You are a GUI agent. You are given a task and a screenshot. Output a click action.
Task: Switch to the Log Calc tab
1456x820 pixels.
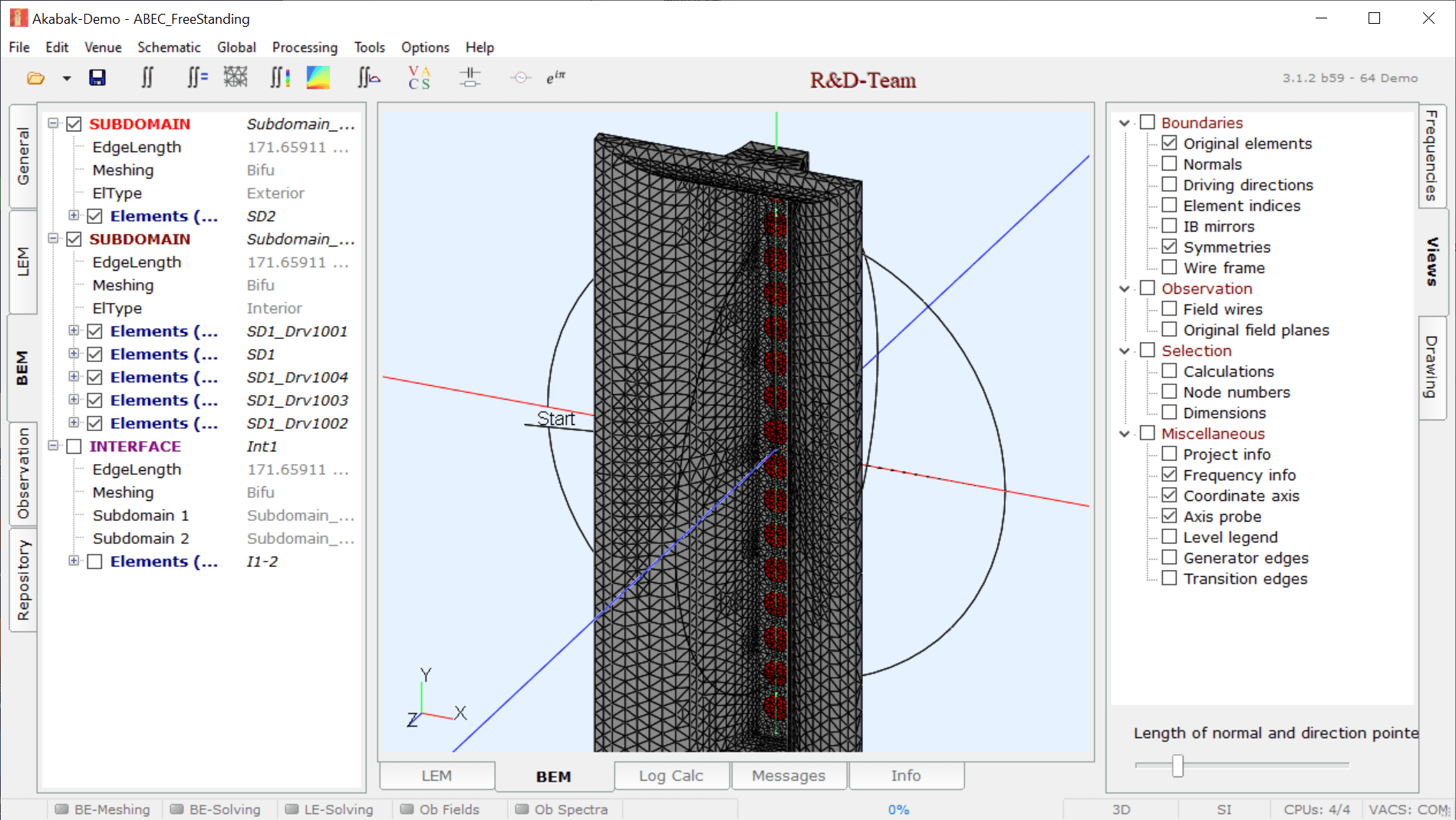(671, 776)
